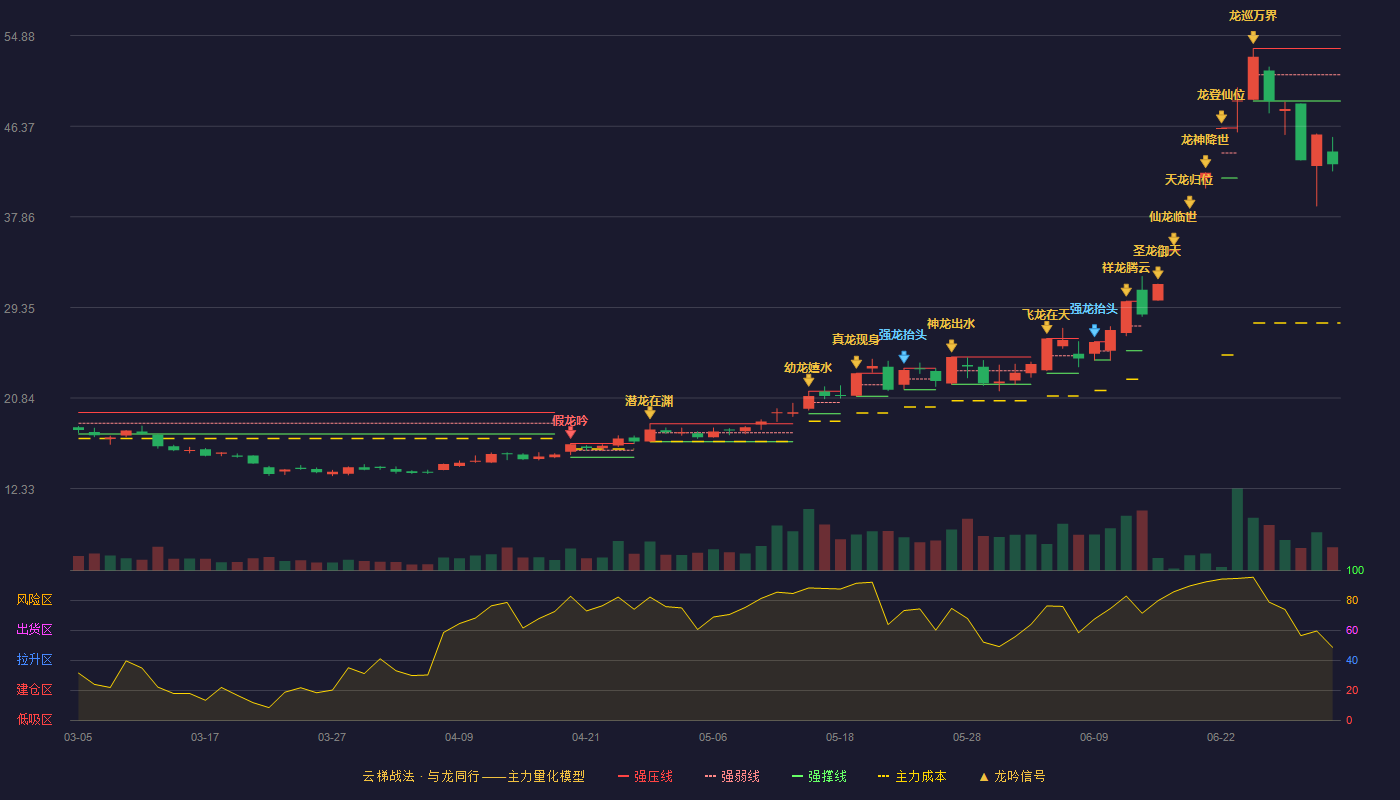The height and width of the screenshot is (800, 1400).
Task: Toggle the 主力成本 legend series
Action: 911,776
